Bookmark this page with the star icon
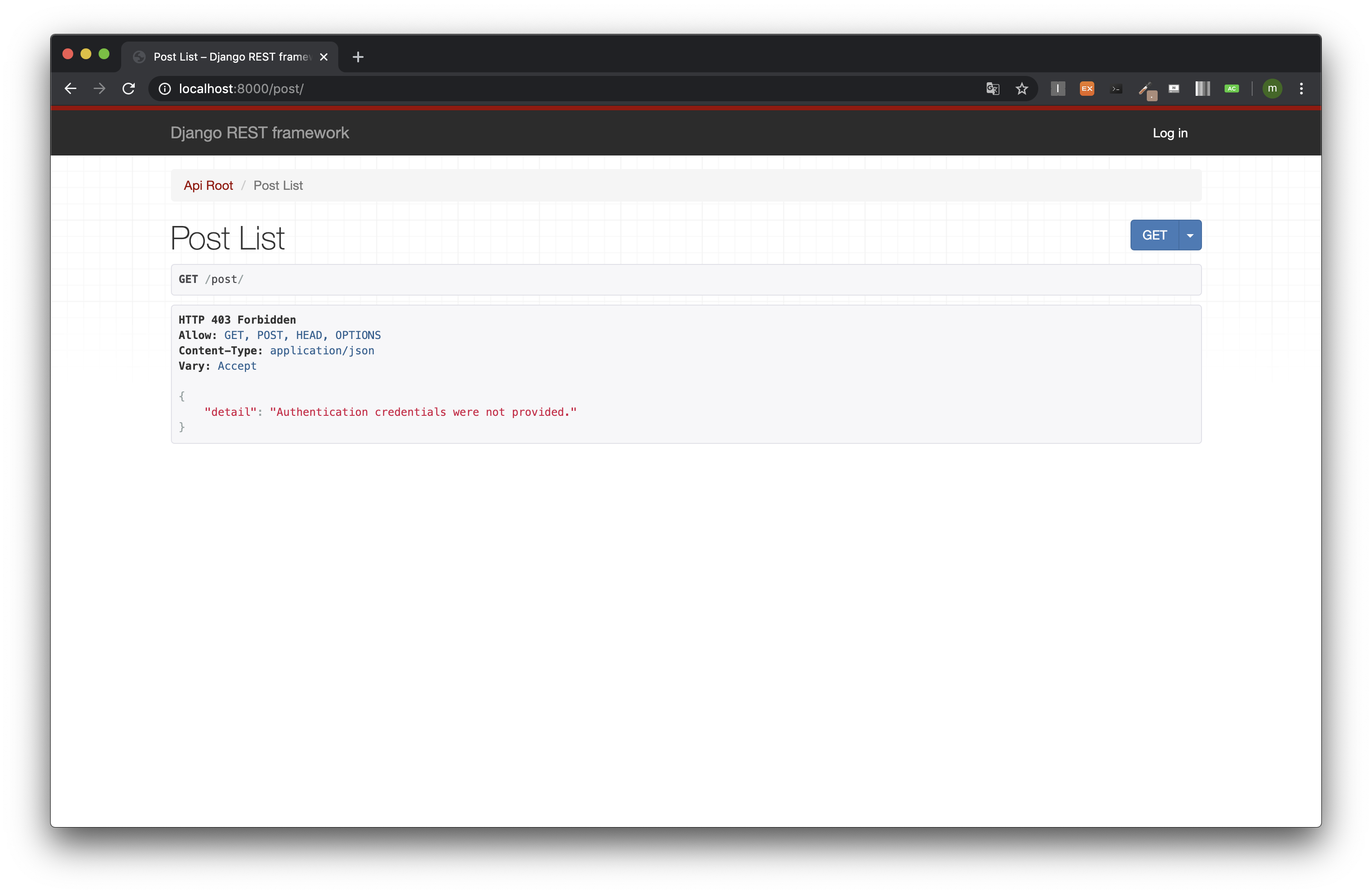The height and width of the screenshot is (894, 1372). click(x=1022, y=89)
